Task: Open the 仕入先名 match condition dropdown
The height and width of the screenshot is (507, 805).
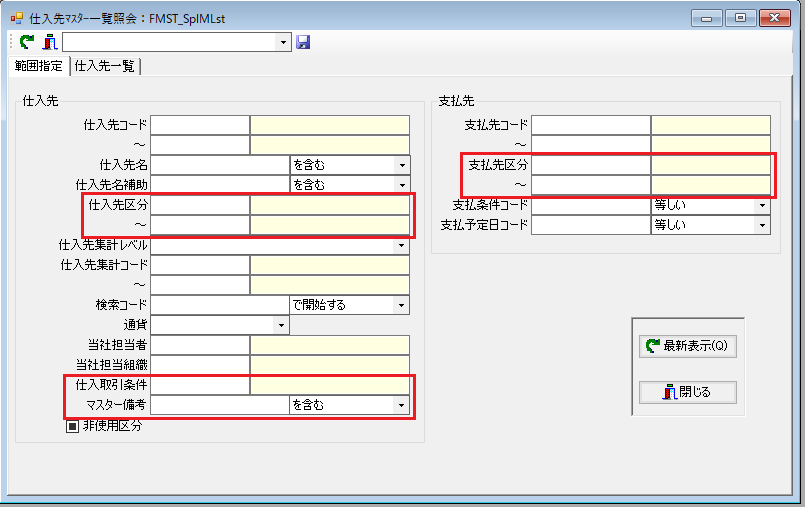Action: click(402, 165)
